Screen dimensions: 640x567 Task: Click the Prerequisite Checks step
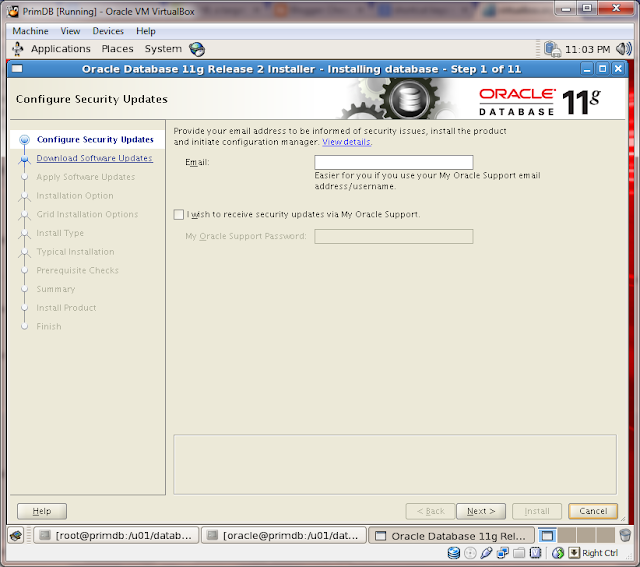pos(78,270)
